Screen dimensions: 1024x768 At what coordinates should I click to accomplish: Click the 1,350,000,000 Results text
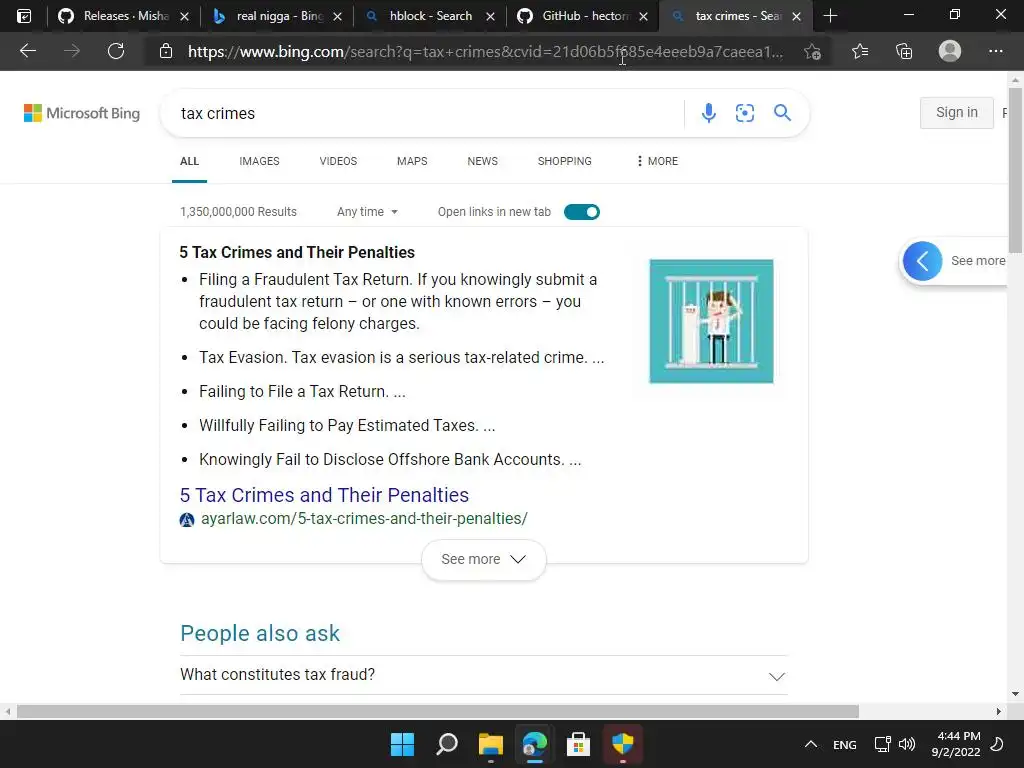coord(238,212)
